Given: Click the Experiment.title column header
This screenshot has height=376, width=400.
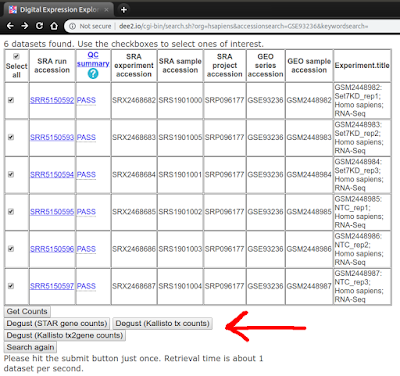Looking at the screenshot, I should click(362, 65).
